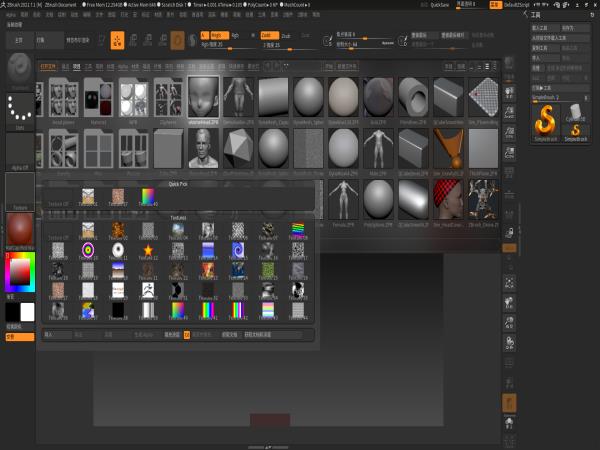The height and width of the screenshot is (450, 600).
Task: Click the Actual size icon on right shelf
Action: pos(509,132)
